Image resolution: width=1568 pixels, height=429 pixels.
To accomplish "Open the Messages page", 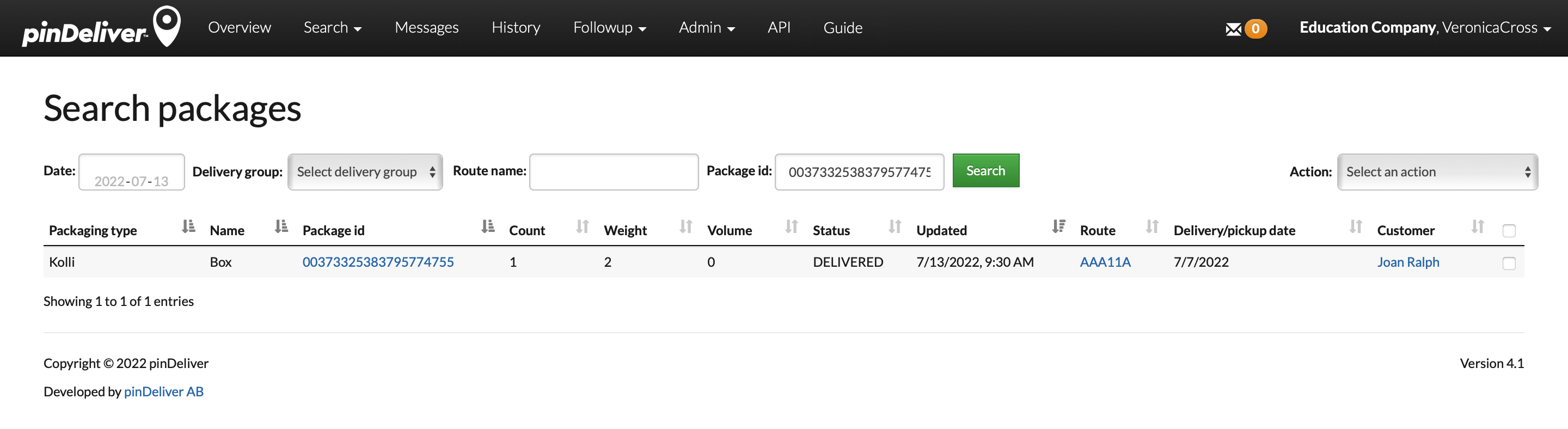I will pyautogui.click(x=427, y=27).
